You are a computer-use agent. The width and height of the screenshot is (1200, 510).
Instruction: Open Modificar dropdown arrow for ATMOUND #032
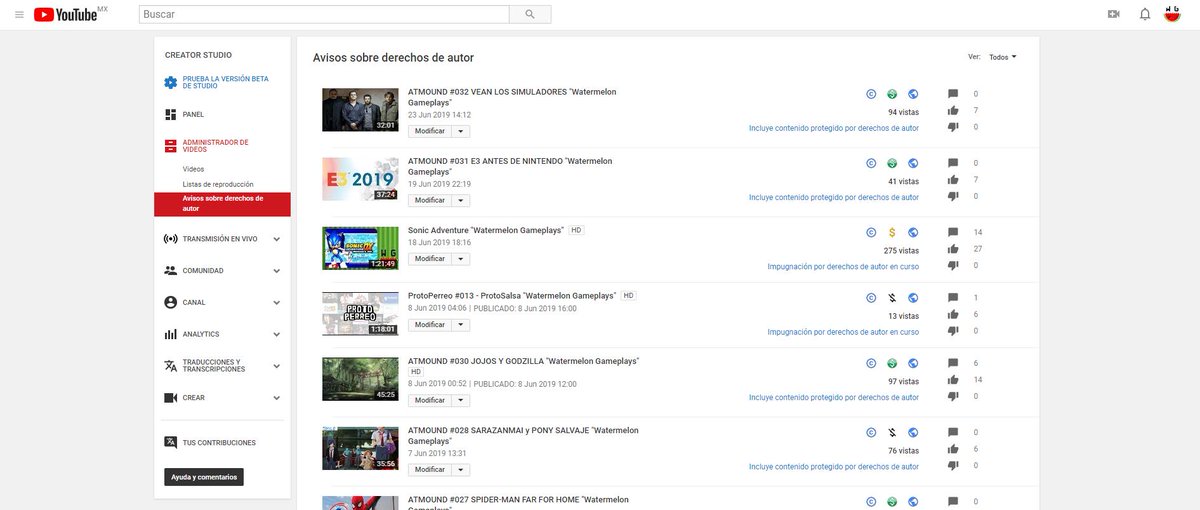tap(460, 131)
